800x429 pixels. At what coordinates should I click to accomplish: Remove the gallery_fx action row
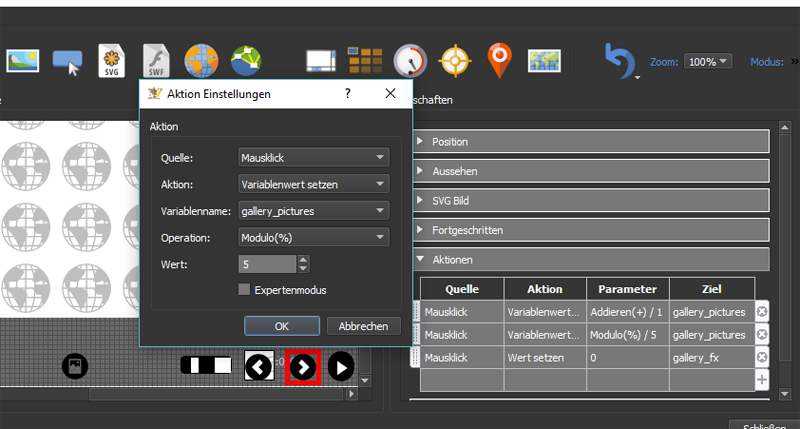pyautogui.click(x=762, y=357)
